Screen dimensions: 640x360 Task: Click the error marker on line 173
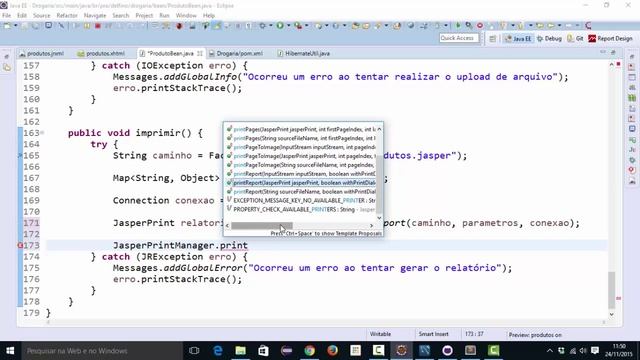pyautogui.click(x=20, y=246)
